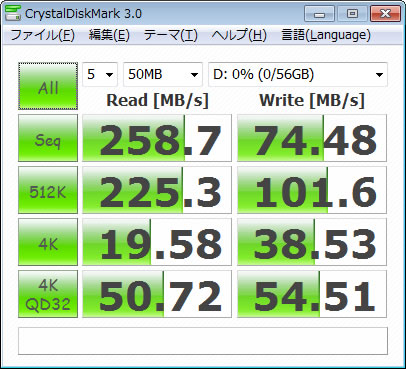Screen dimensions: 406x369
Task: Start the Seq benchmark test
Action: click(48, 138)
